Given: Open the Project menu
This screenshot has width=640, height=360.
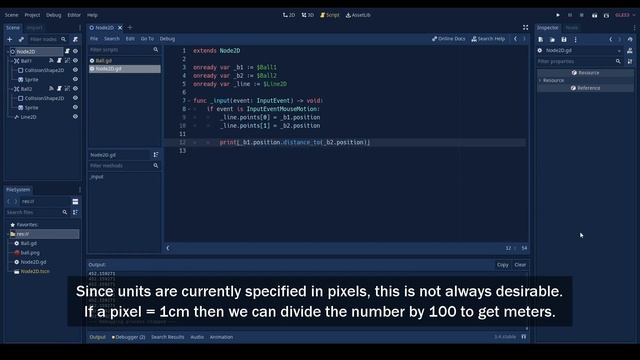Looking at the screenshot, I should pyautogui.click(x=32, y=15).
